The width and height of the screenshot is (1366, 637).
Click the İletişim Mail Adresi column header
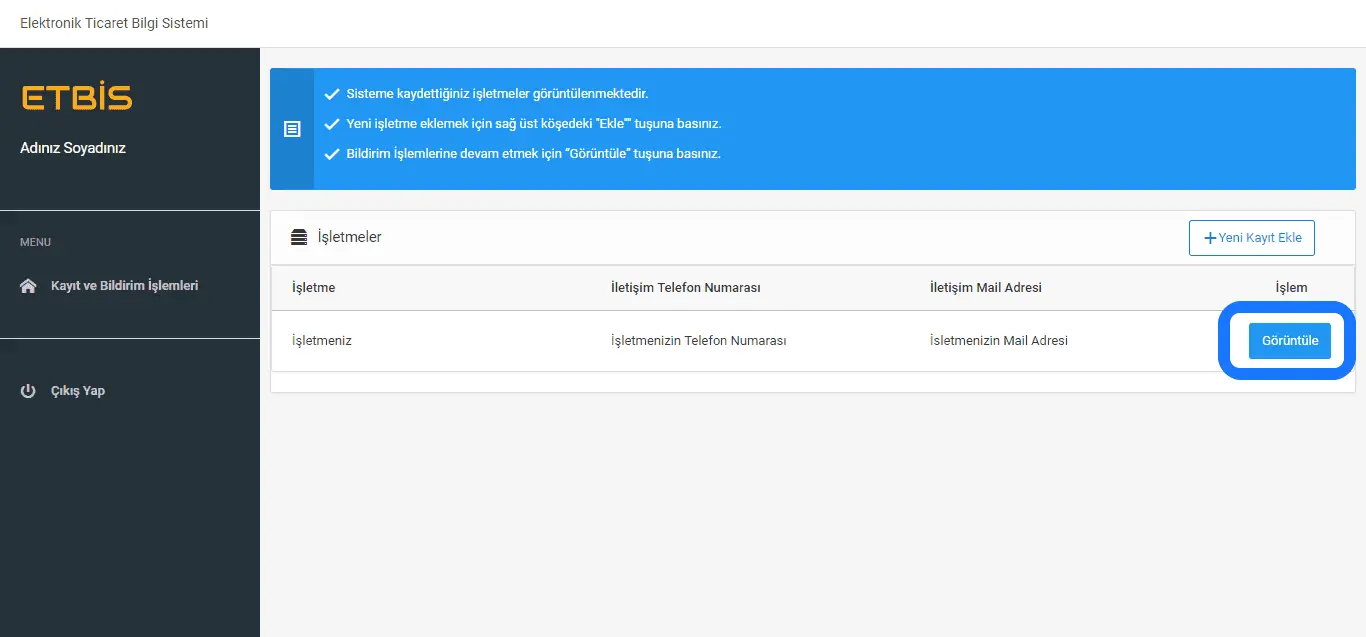point(985,288)
